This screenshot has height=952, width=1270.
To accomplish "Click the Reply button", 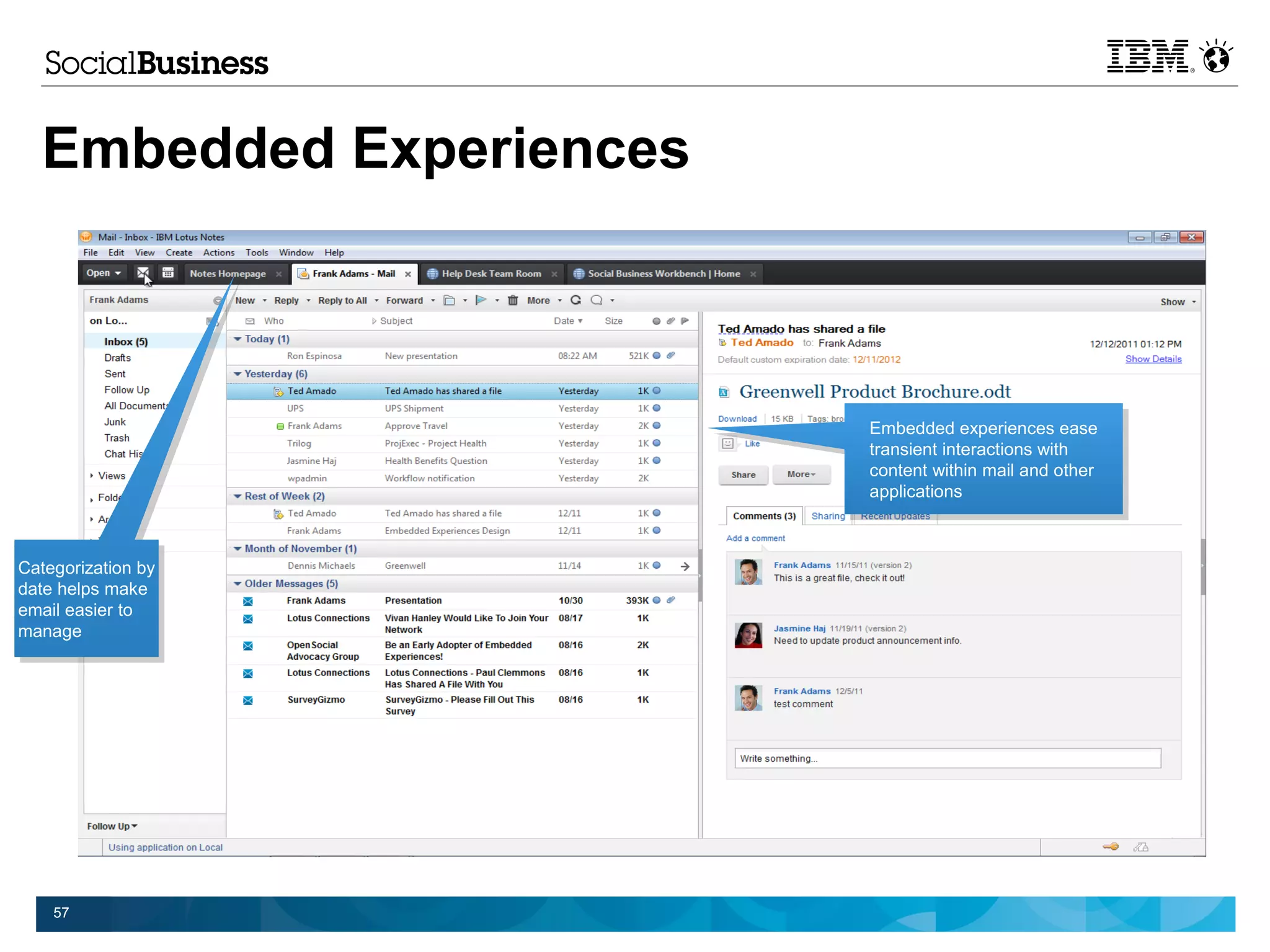I will 286,301.
